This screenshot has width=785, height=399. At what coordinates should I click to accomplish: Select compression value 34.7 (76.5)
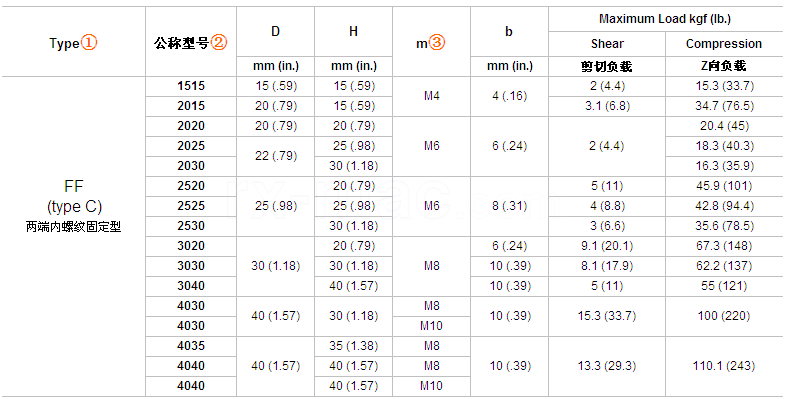723,106
